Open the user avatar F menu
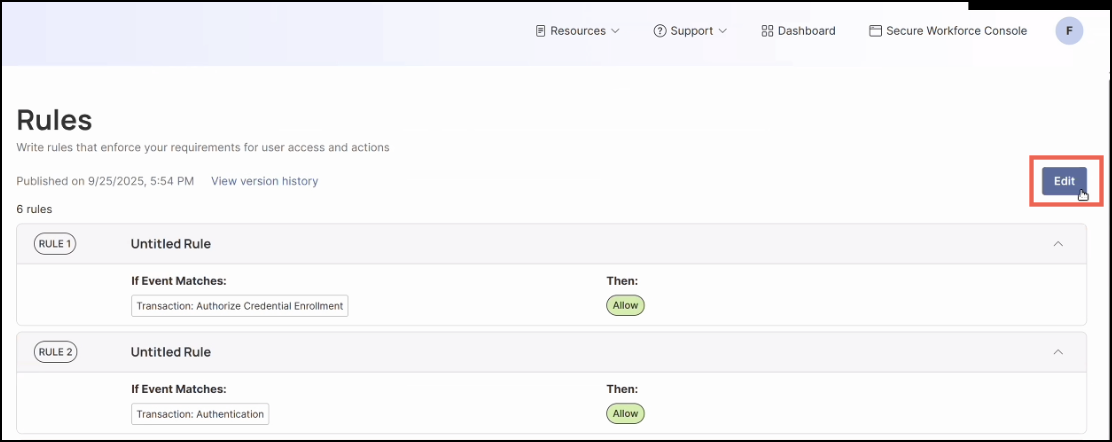The height and width of the screenshot is (442, 1112). click(1069, 31)
